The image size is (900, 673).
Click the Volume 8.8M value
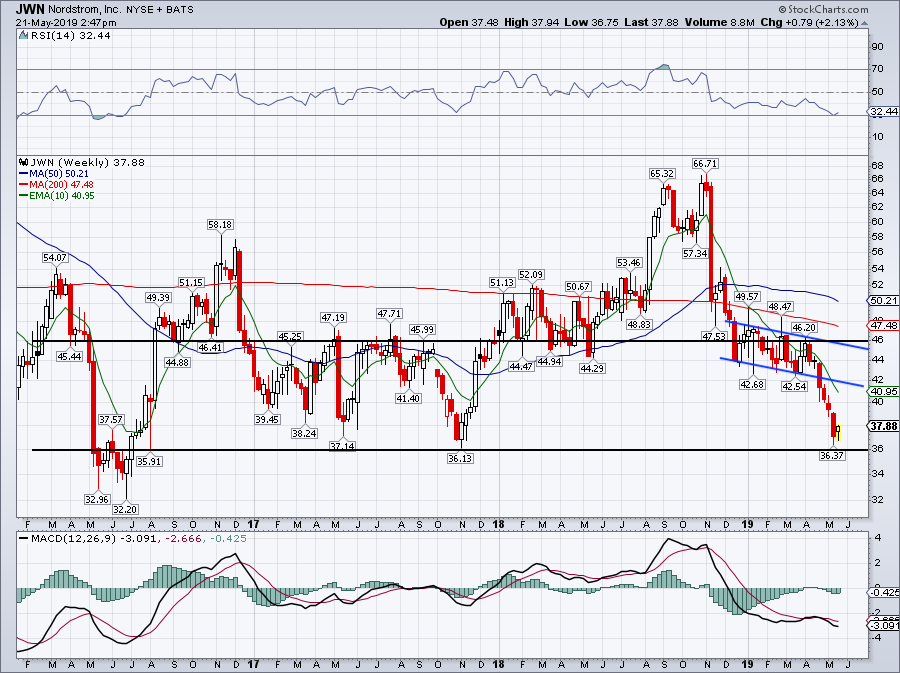pyautogui.click(x=720, y=22)
